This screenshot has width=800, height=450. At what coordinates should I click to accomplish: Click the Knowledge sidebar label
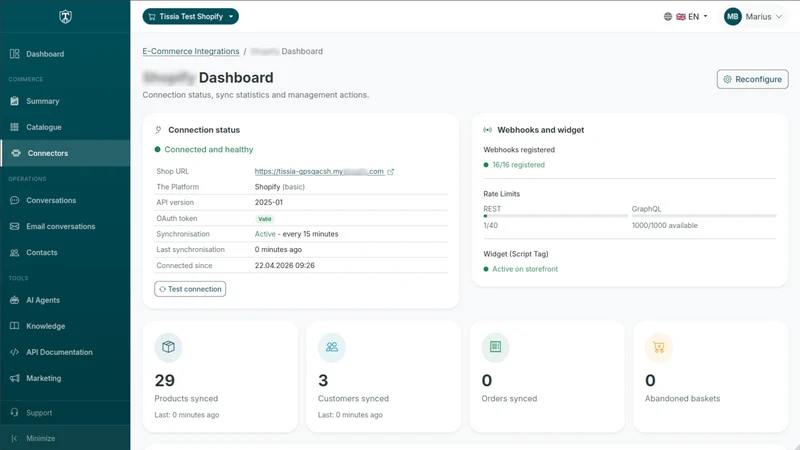[45, 326]
